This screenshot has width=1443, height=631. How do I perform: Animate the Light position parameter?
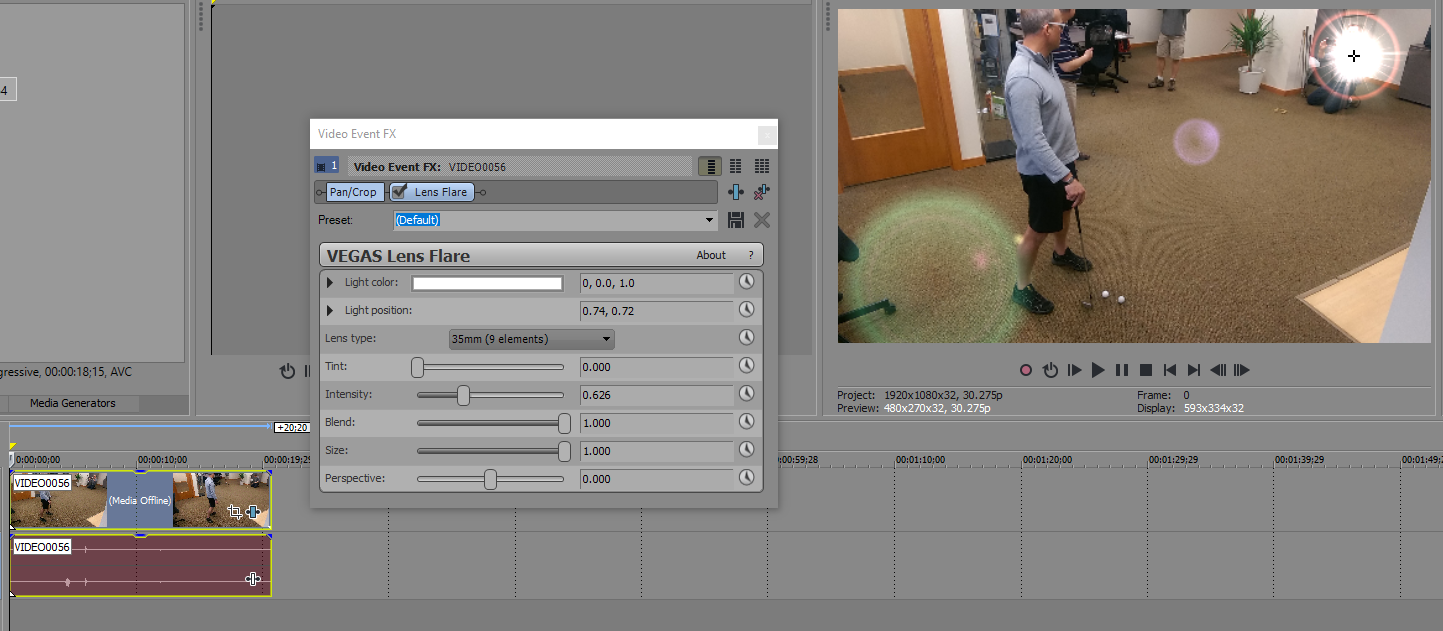coord(746,310)
